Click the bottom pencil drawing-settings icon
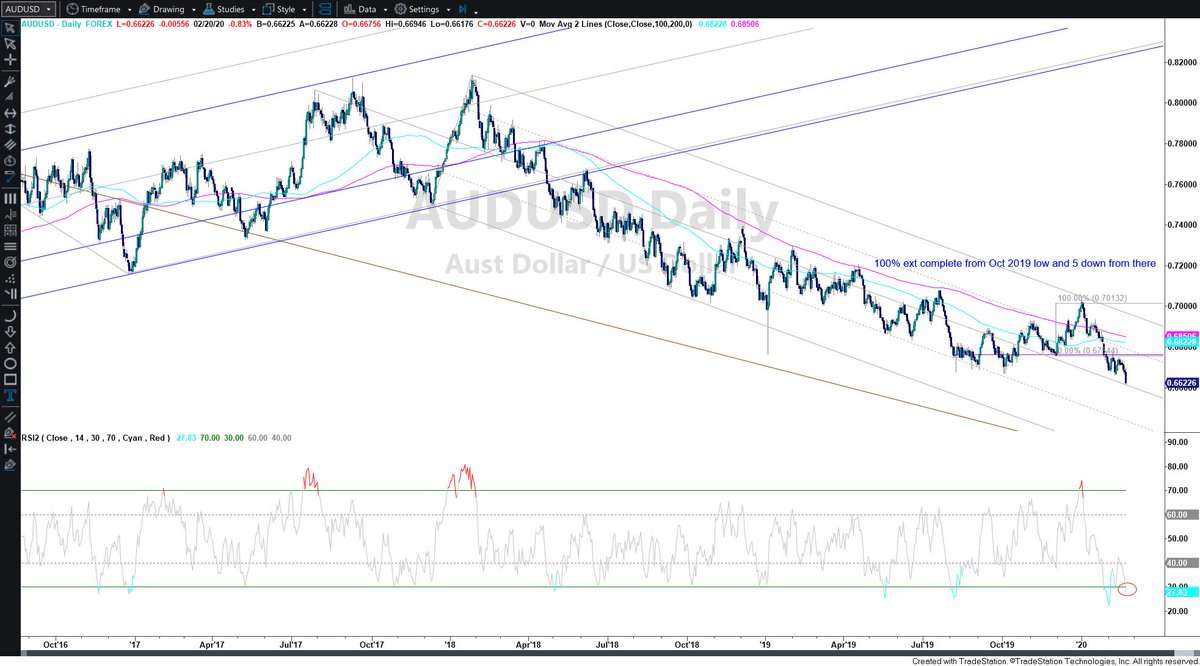This screenshot has height=666, width=1200. 11,465
